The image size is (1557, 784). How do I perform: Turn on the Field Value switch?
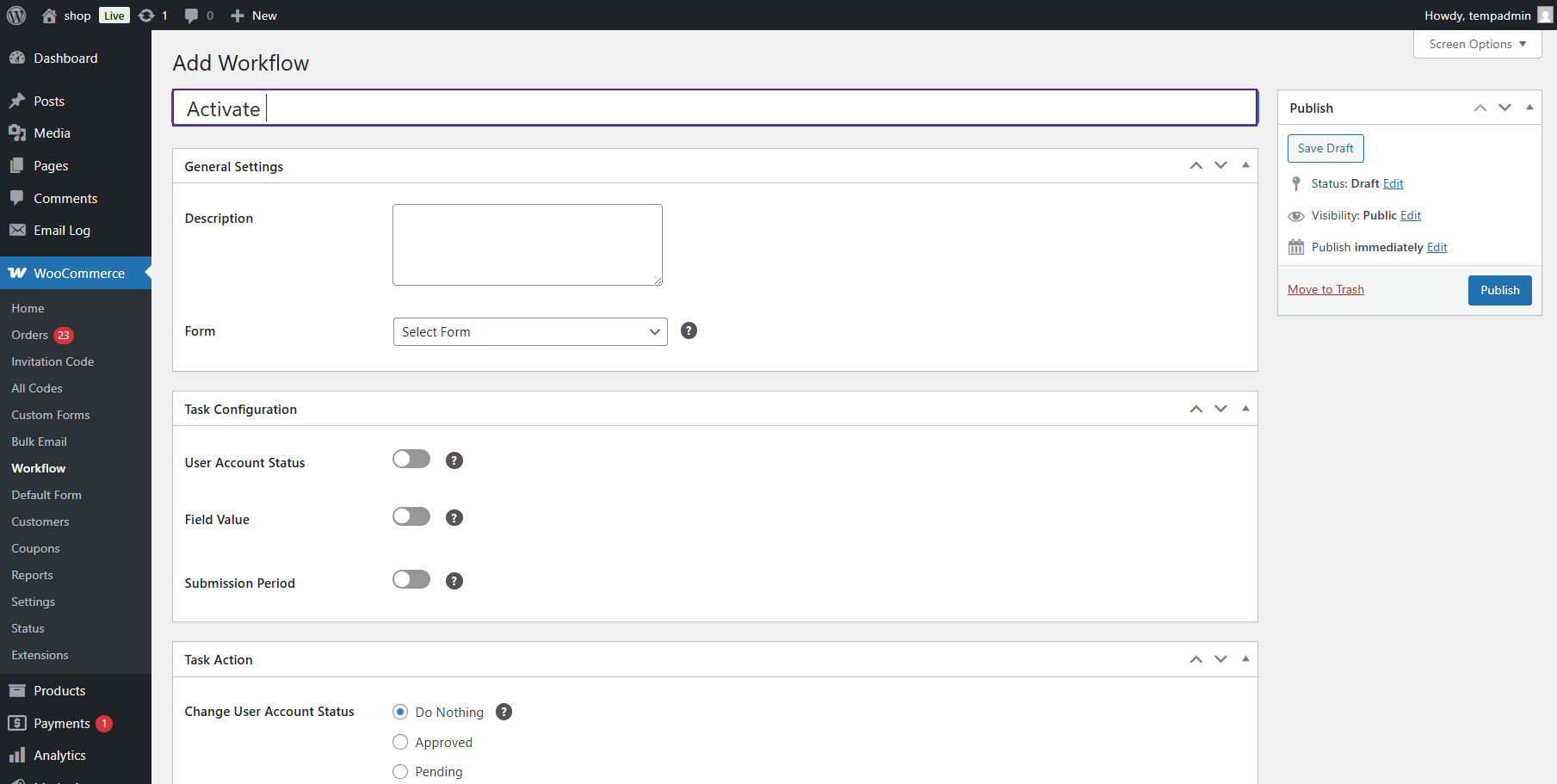[411, 516]
